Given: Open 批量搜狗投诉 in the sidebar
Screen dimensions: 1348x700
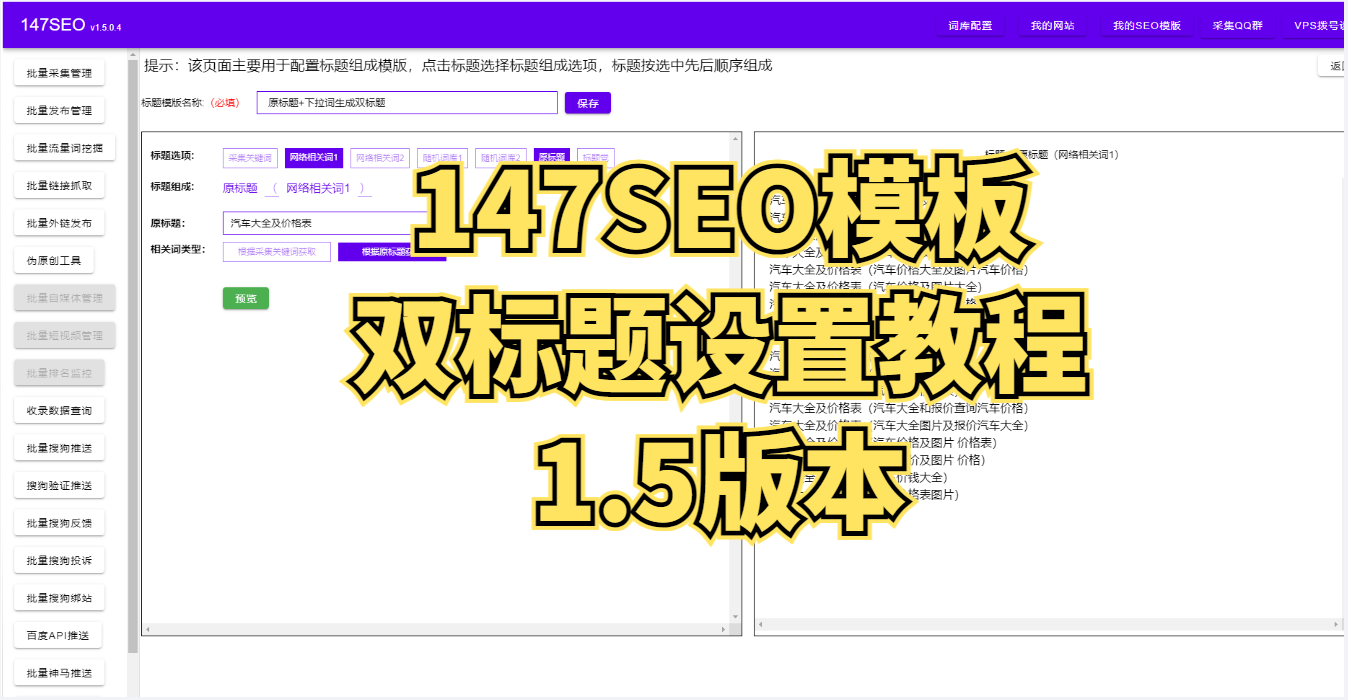Looking at the screenshot, I should [x=59, y=561].
